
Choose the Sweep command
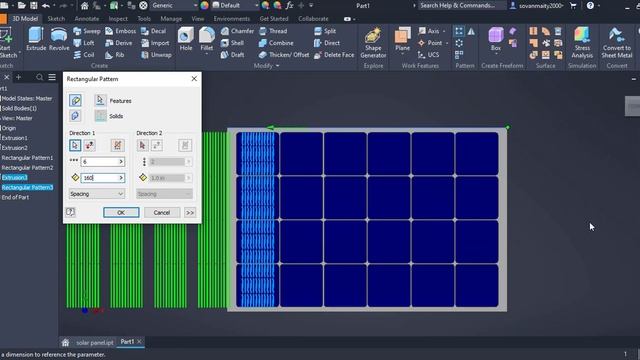(x=87, y=31)
